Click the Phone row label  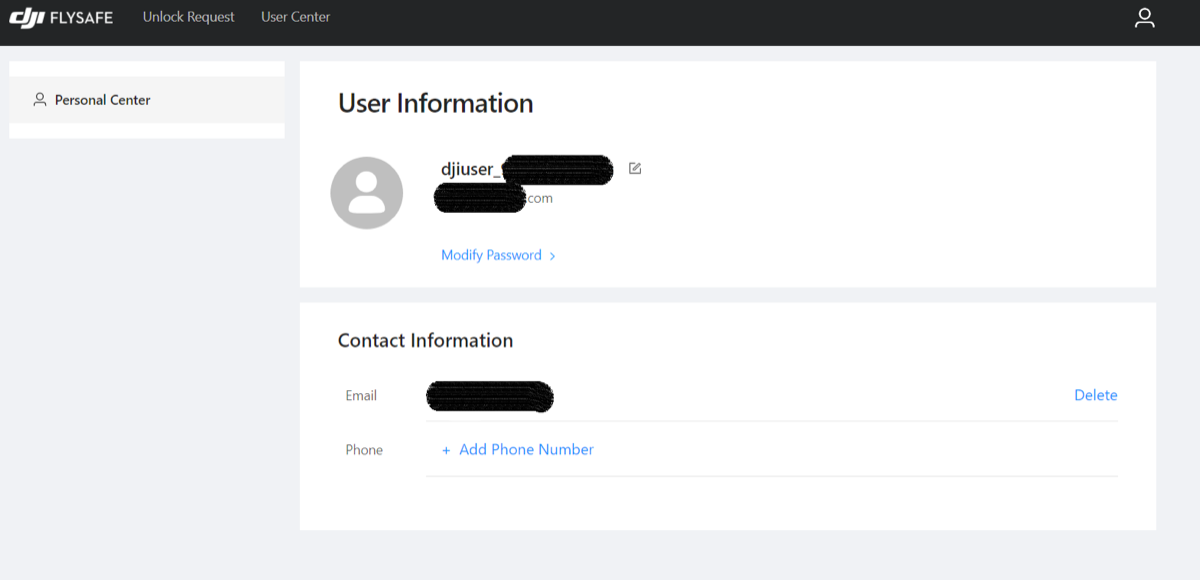[x=363, y=450]
